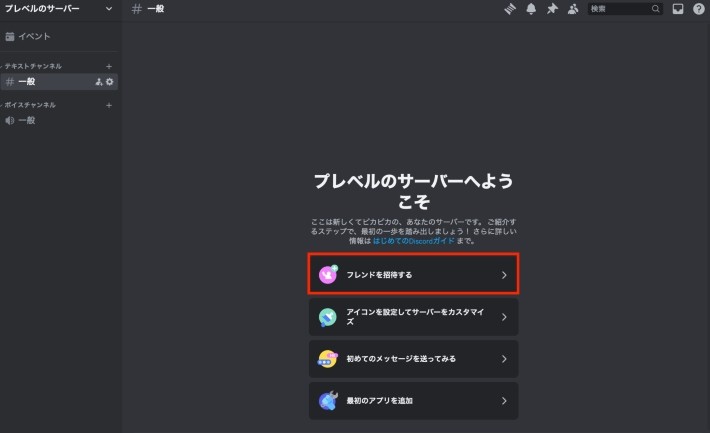Click アイコンを設定してサーバーをカスタマイズ card
The image size is (710, 433).
[413, 317]
